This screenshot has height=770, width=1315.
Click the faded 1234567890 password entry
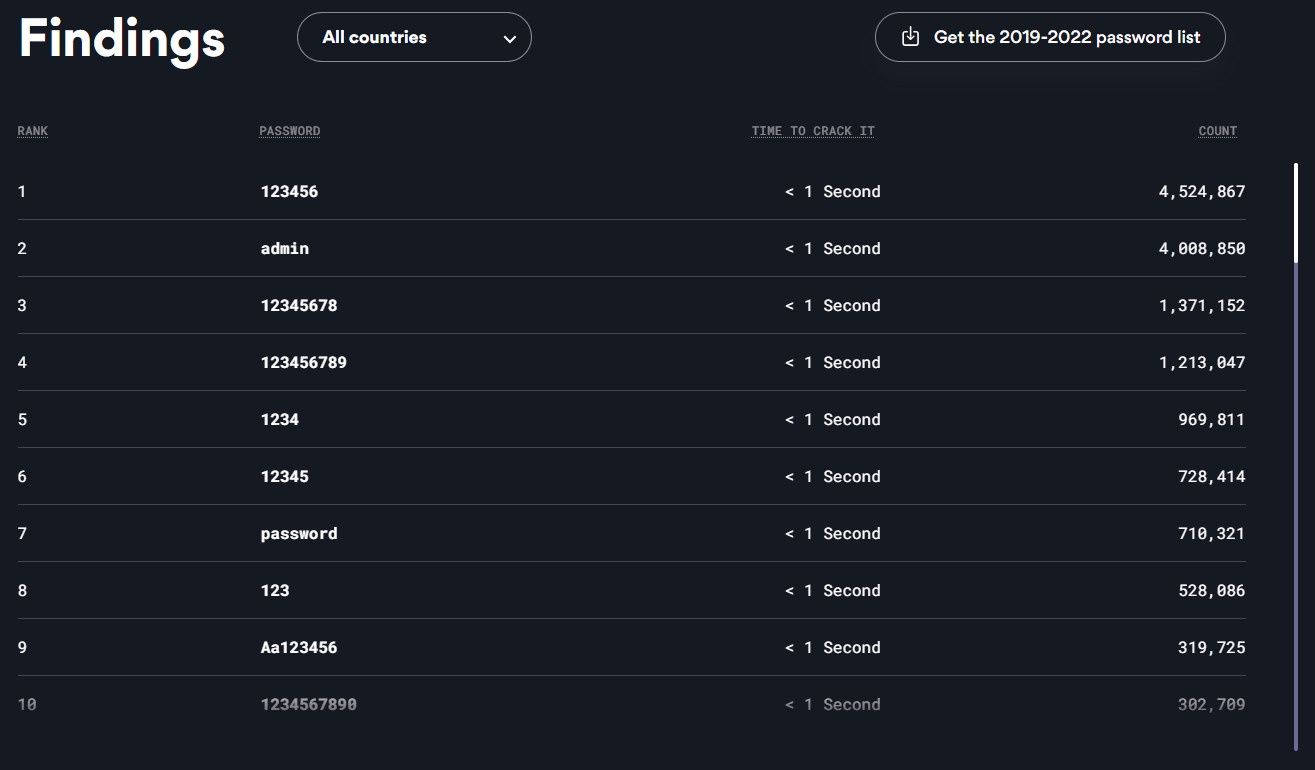(x=309, y=704)
